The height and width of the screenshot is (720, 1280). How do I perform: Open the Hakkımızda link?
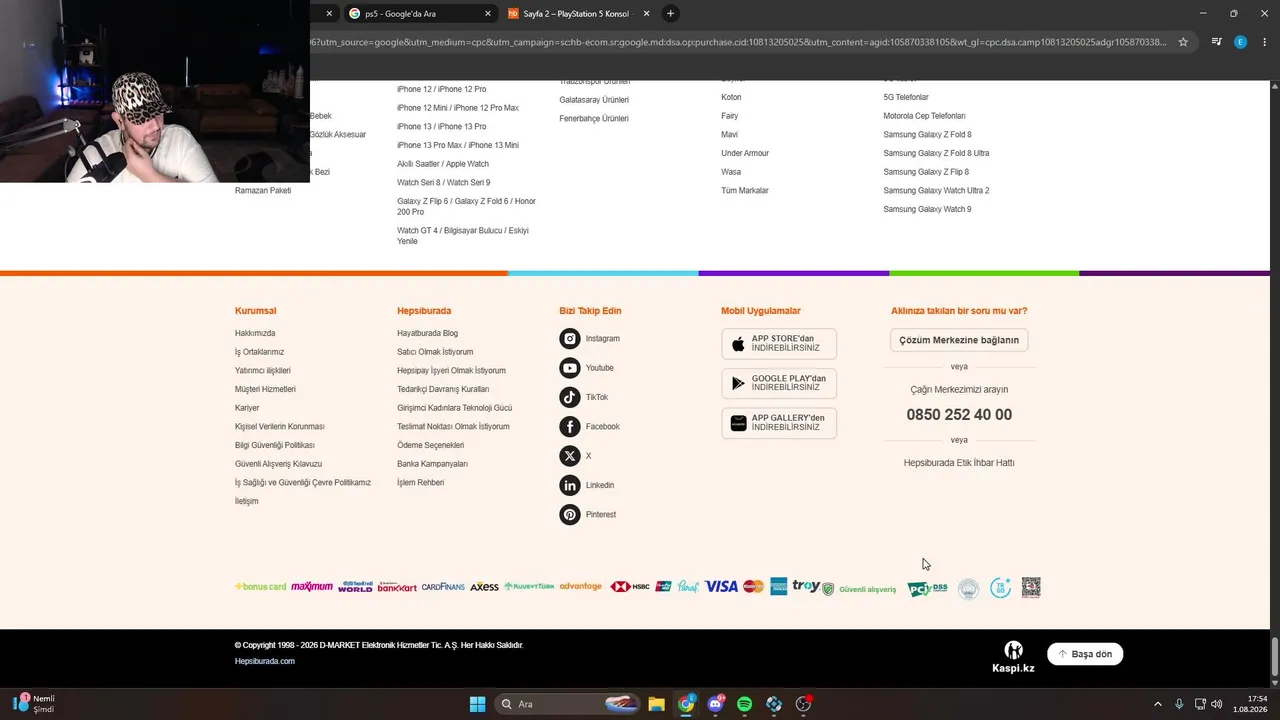click(x=255, y=333)
